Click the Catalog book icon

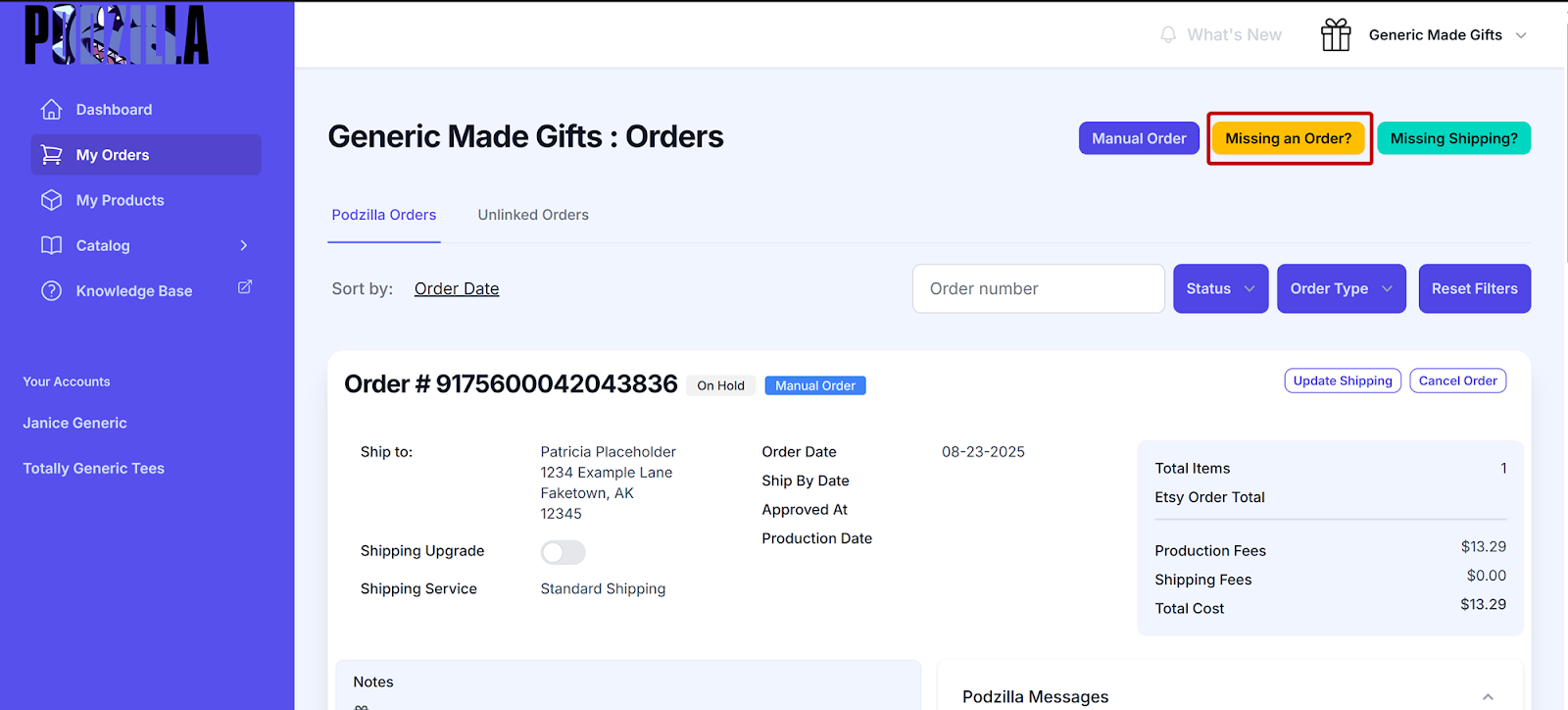(52, 245)
